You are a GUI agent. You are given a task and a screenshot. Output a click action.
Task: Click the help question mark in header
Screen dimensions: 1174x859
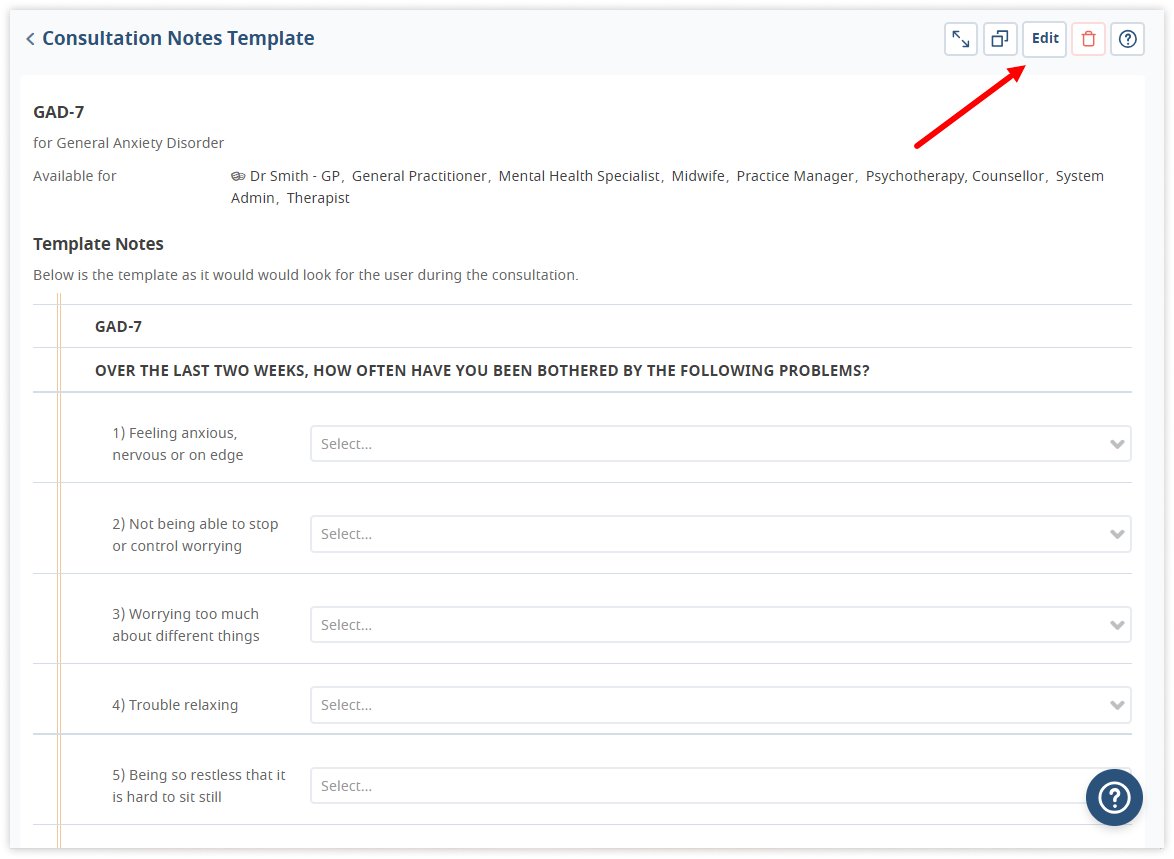tap(1128, 39)
